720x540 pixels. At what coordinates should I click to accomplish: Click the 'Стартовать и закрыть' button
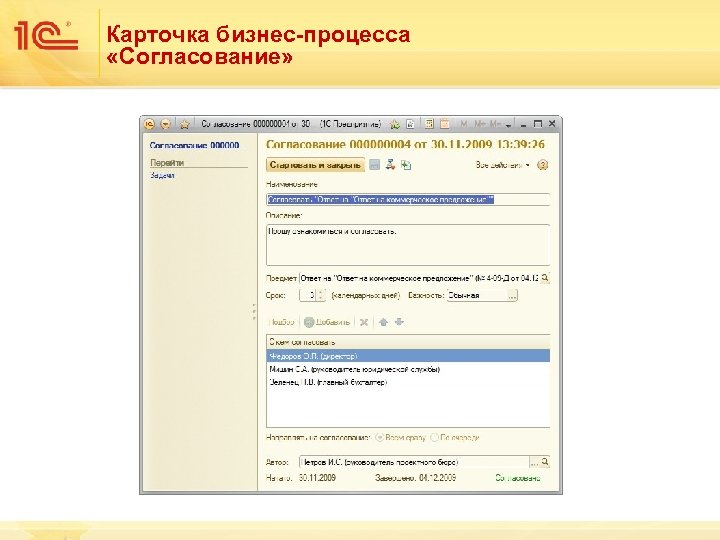point(315,165)
